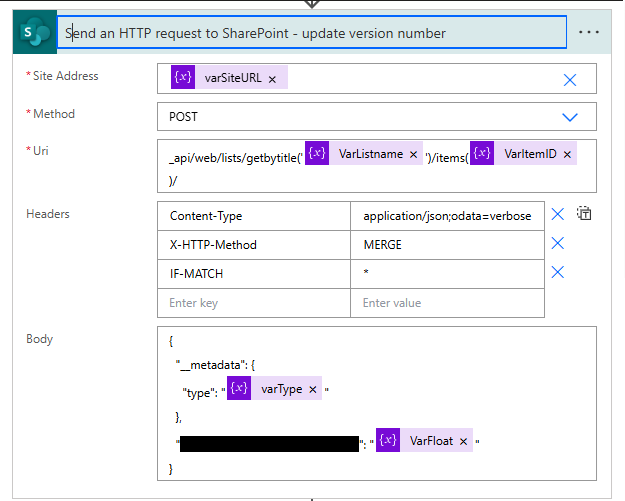Remove the varSiteURL variable token
Image resolution: width=625 pixels, height=501 pixels.
(272, 79)
